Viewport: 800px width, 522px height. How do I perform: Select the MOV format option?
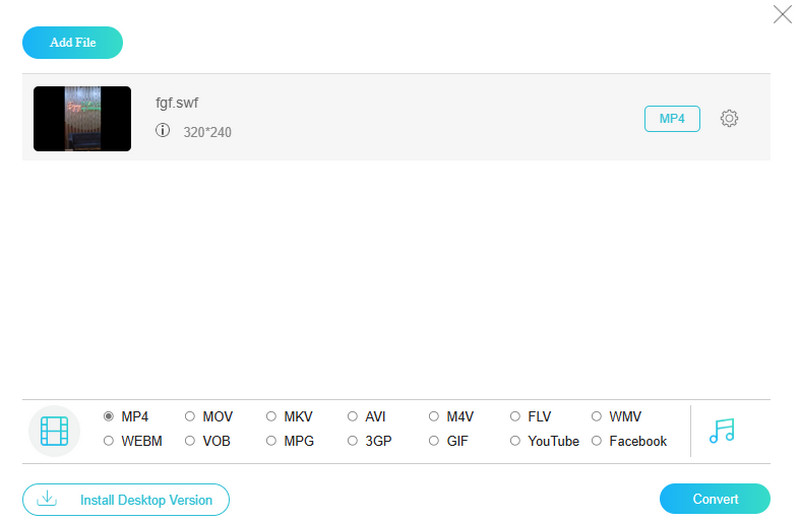pos(190,416)
